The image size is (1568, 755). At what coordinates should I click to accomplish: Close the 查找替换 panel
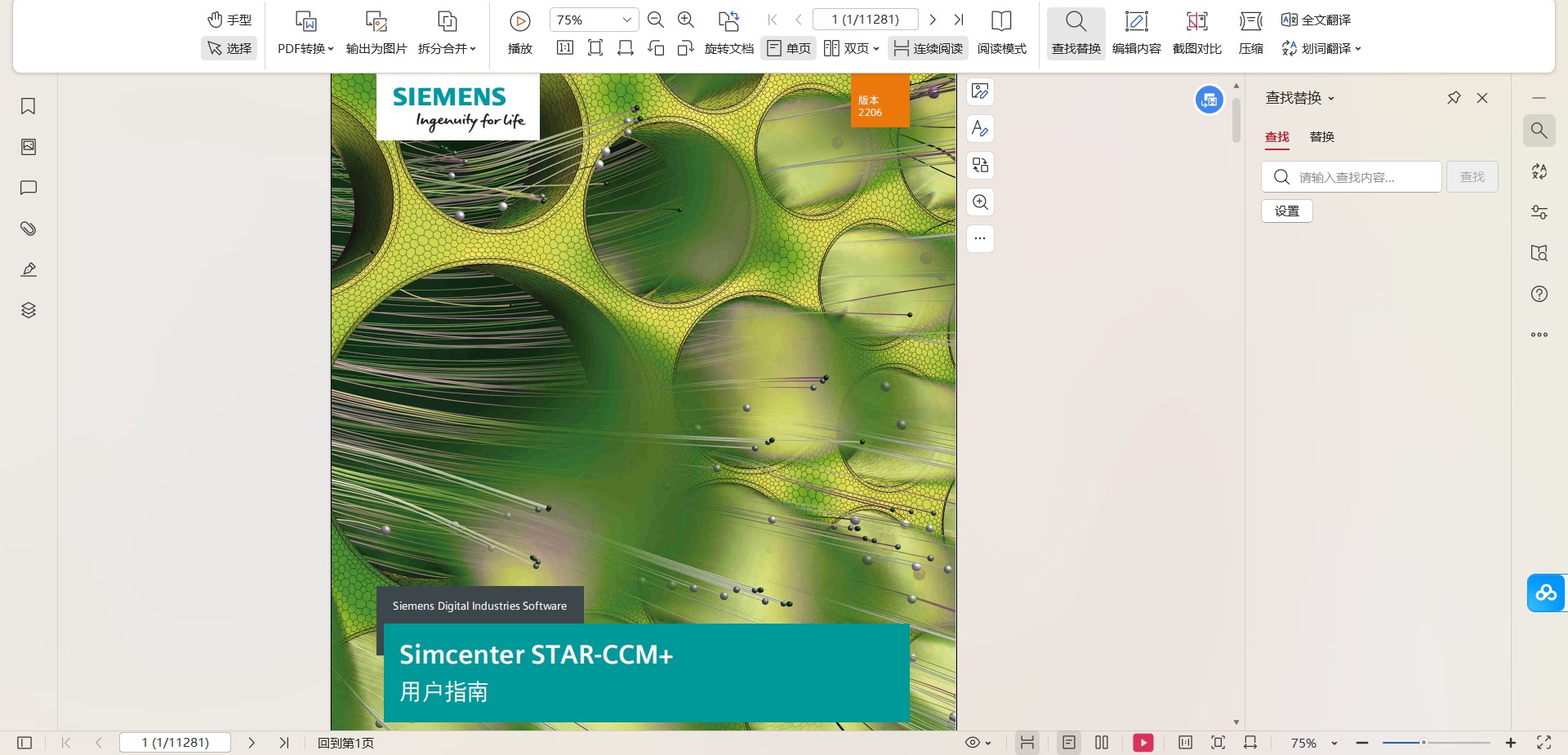click(x=1482, y=98)
